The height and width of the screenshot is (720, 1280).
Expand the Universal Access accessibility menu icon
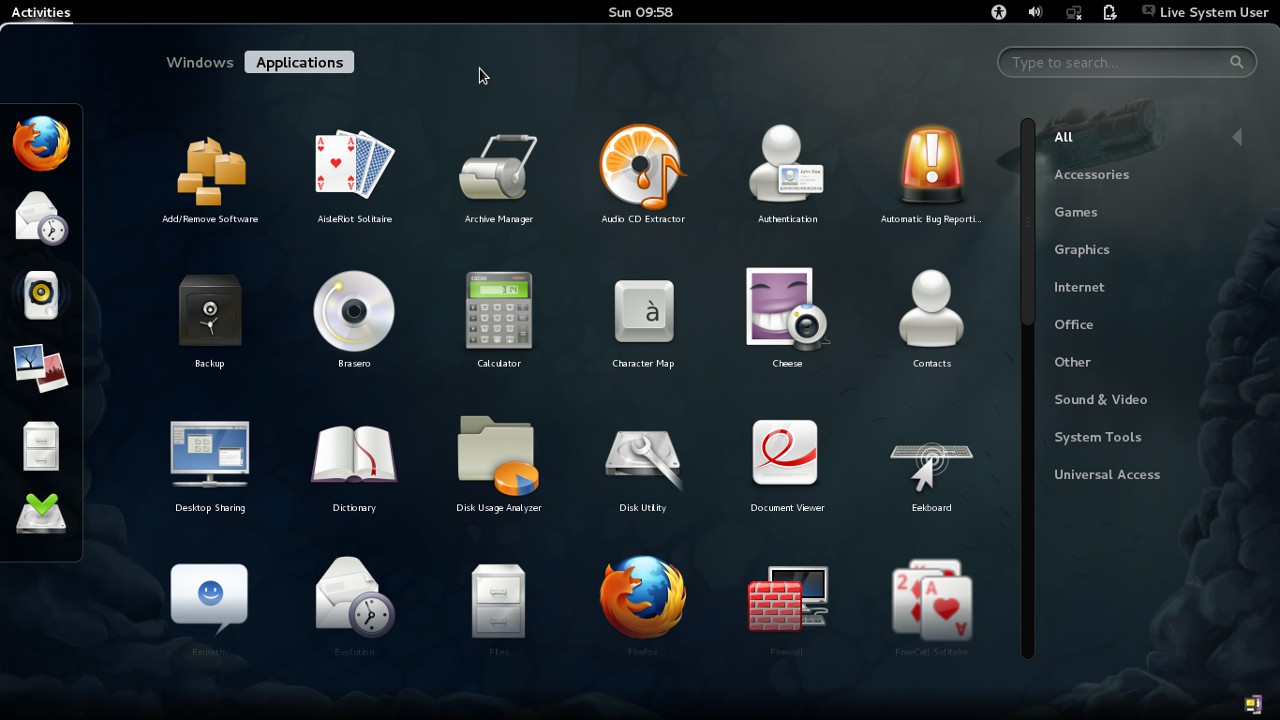tap(998, 12)
